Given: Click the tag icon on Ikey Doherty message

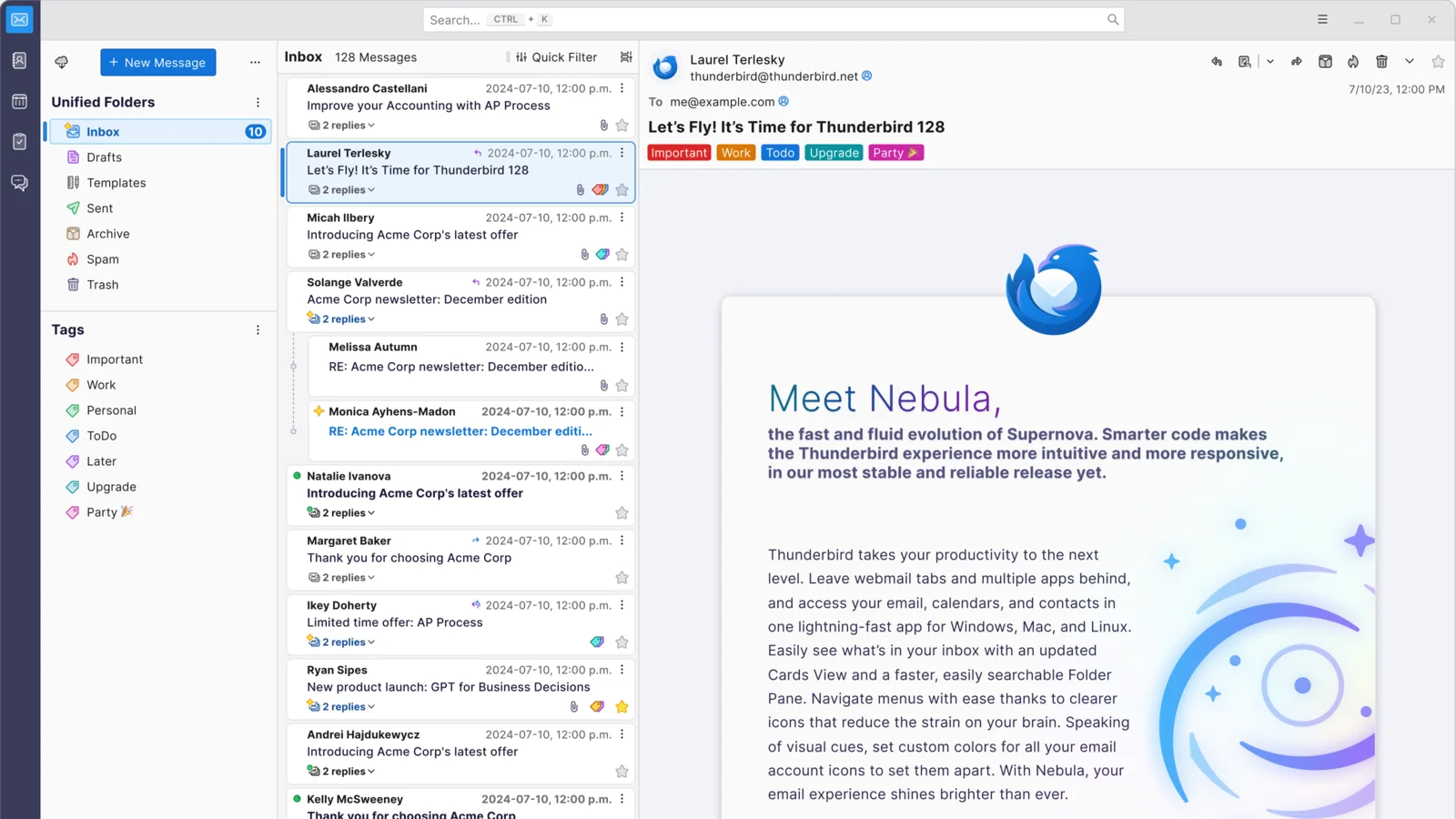Looking at the screenshot, I should pyautogui.click(x=597, y=642).
